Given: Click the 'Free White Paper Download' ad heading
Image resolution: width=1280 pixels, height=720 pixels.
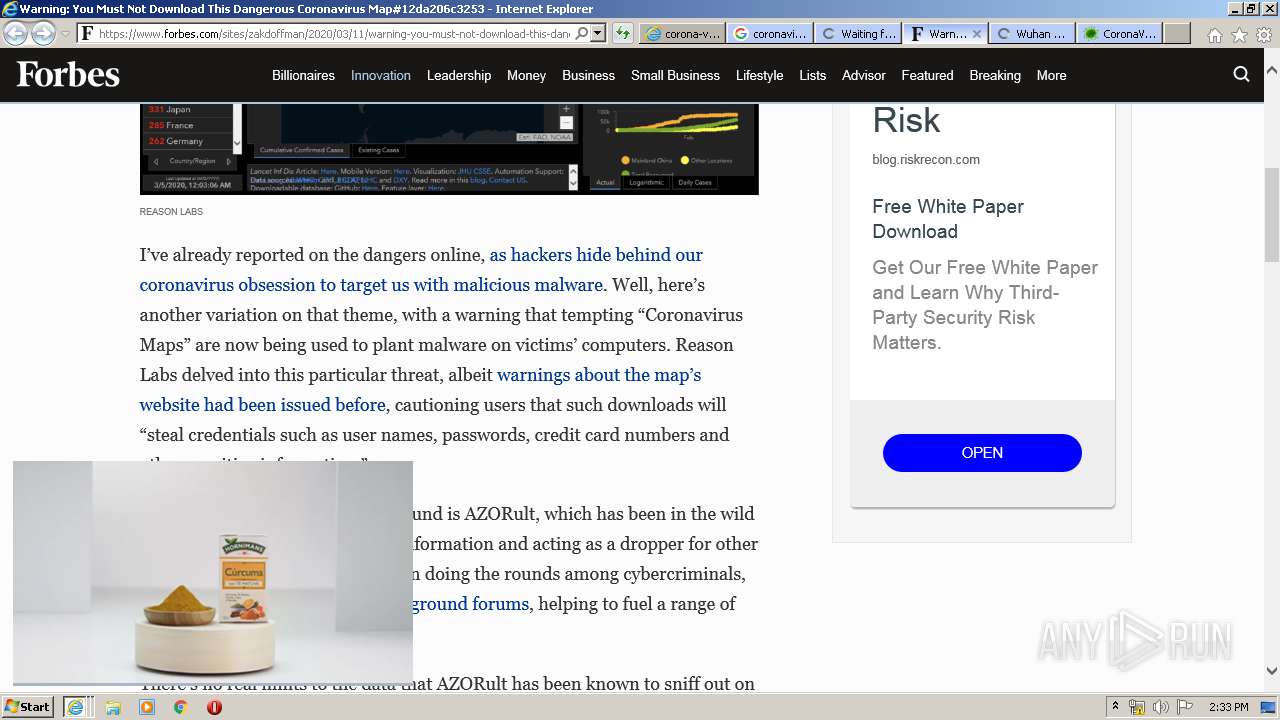Looking at the screenshot, I should tap(948, 219).
